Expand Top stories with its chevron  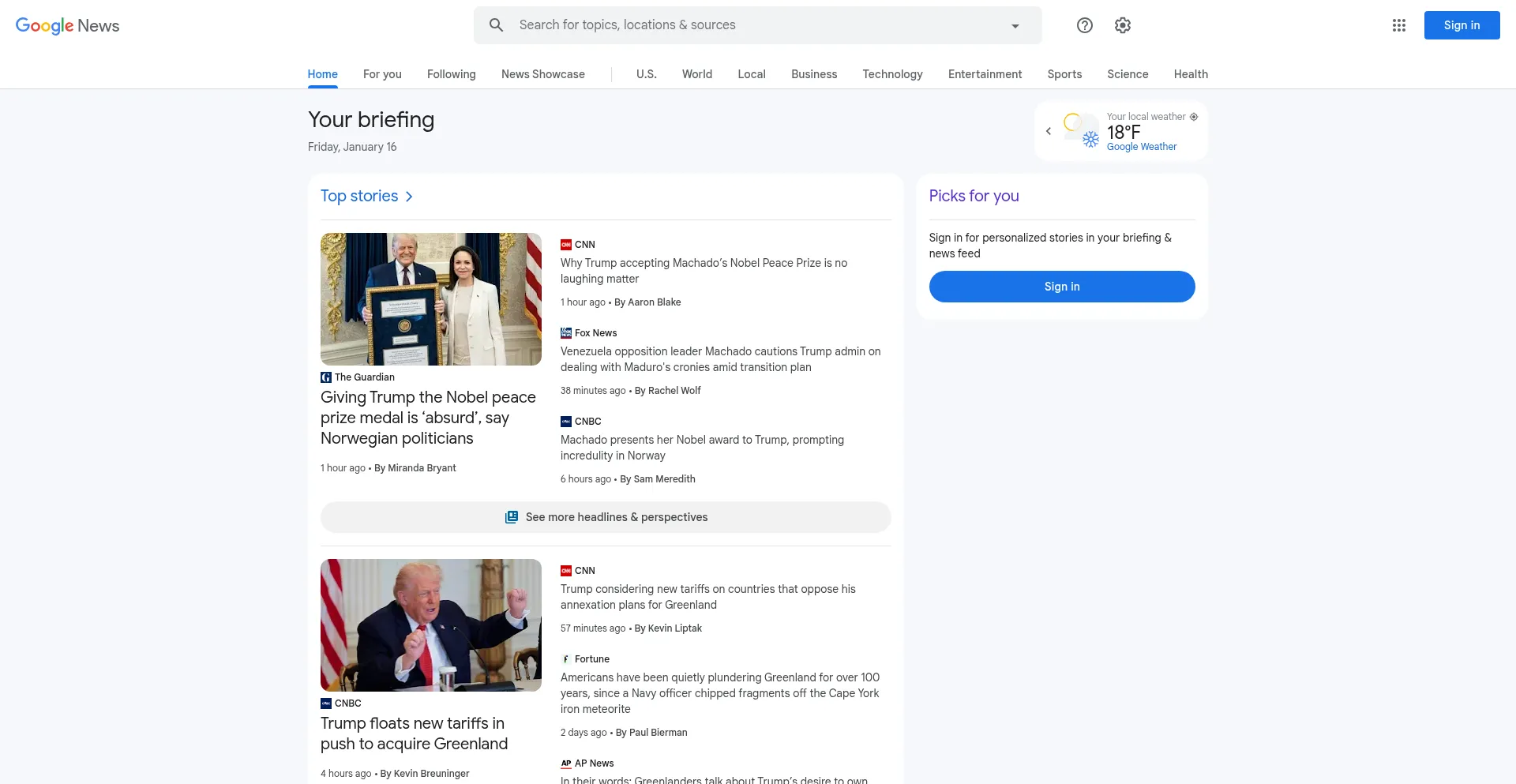[409, 196]
